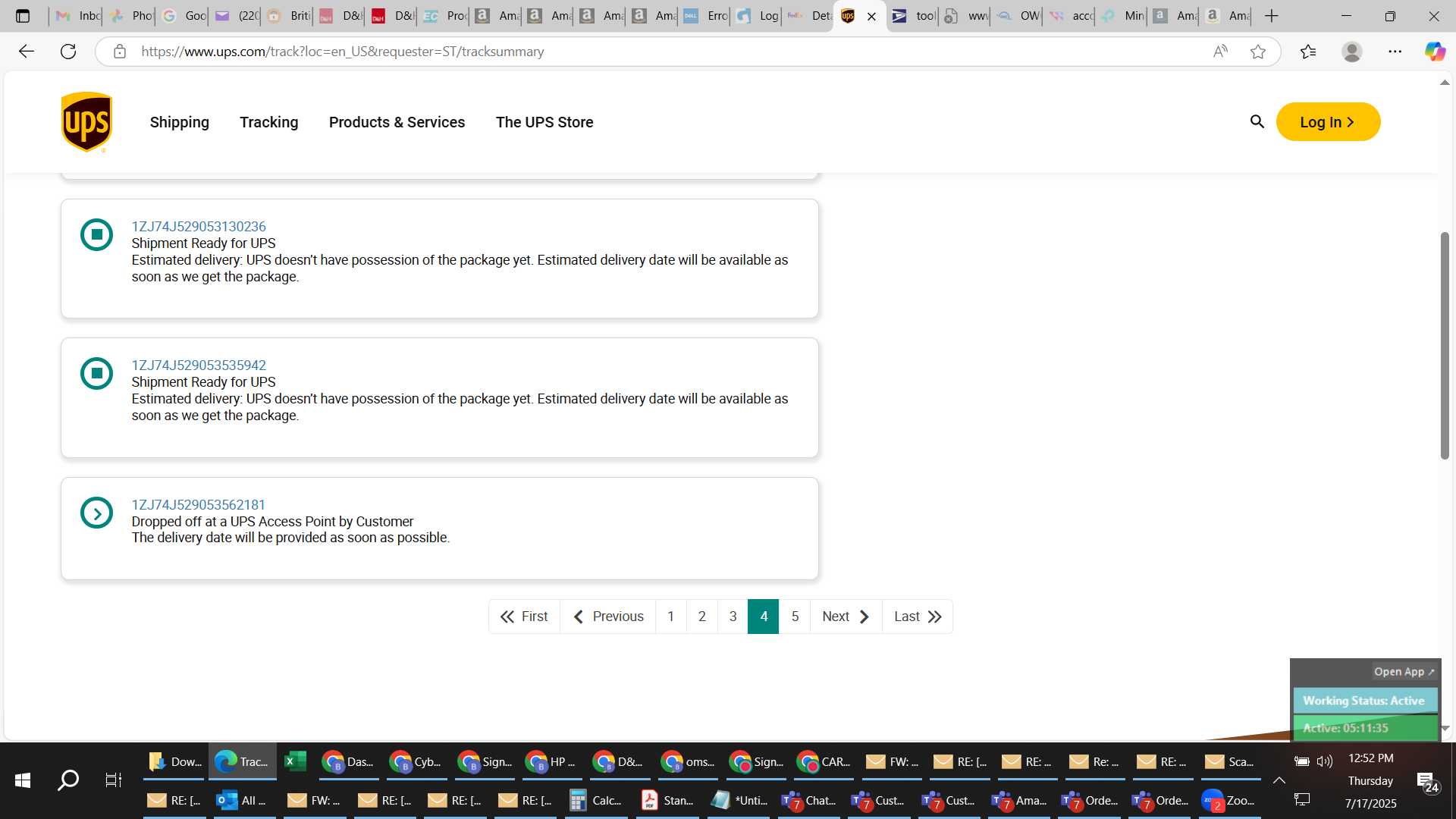Image resolution: width=1456 pixels, height=819 pixels.
Task: Click Open App in status widget
Action: click(1404, 672)
